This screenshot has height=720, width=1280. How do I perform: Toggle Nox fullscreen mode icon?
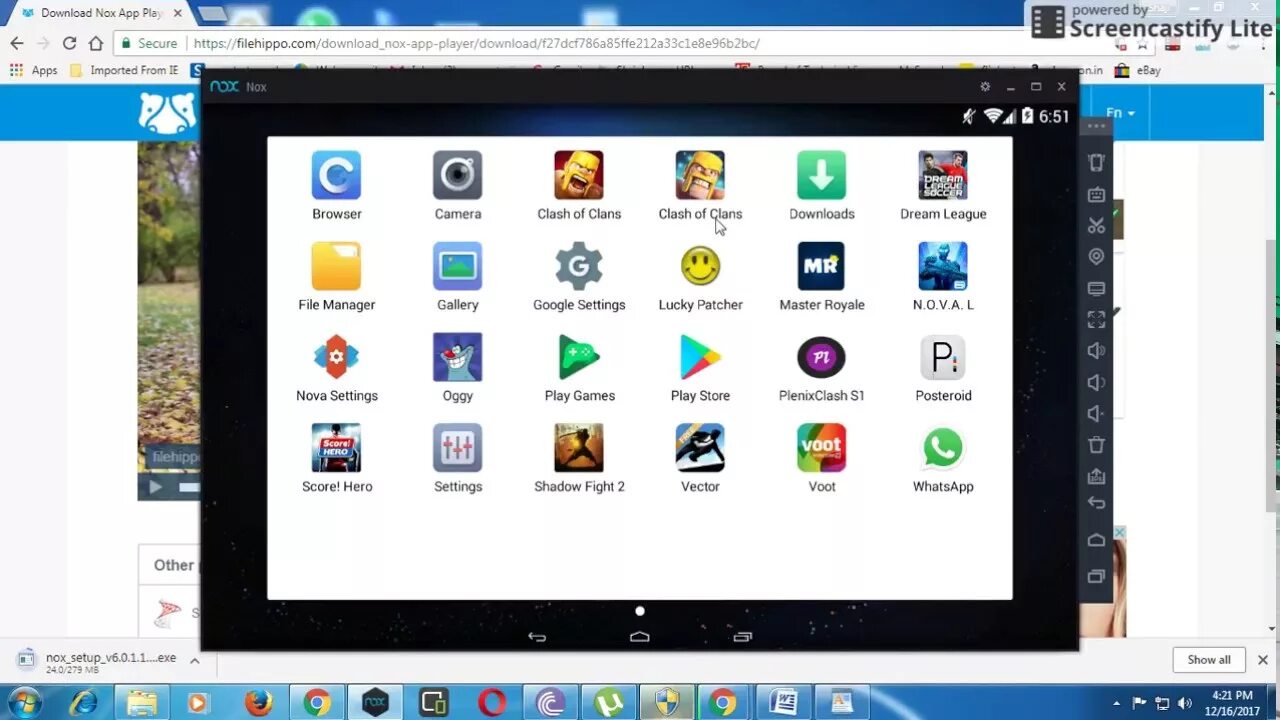pos(1096,320)
